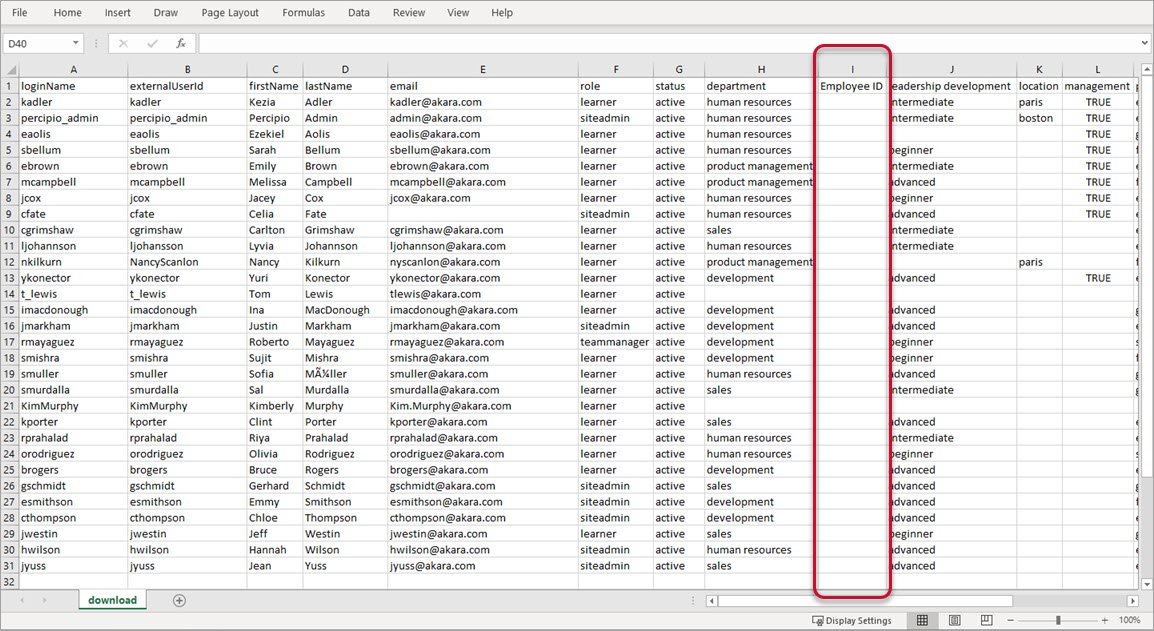The width and height of the screenshot is (1154, 631).
Task: Select the download sheet tab
Action: click(112, 600)
